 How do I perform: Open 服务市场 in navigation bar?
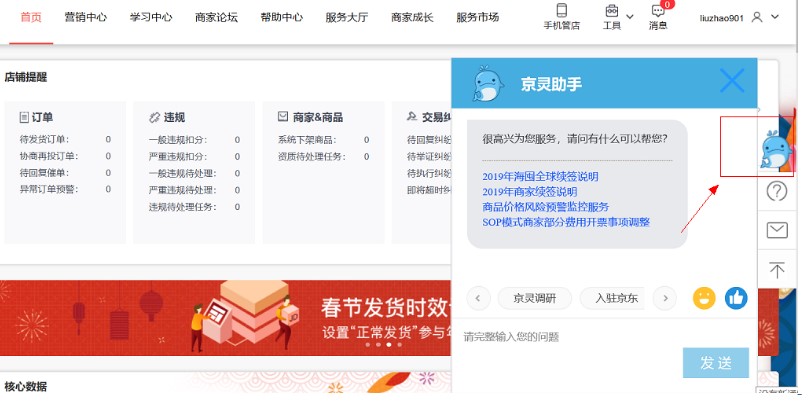tap(478, 17)
